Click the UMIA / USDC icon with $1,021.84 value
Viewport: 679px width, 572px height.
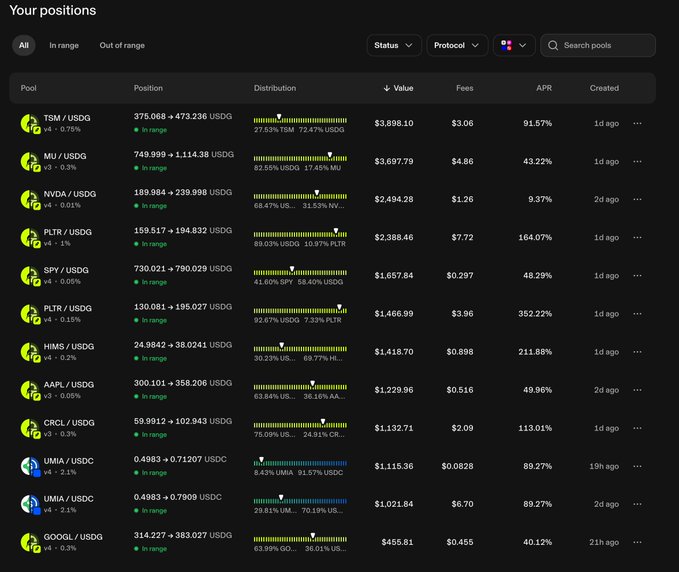(30, 505)
